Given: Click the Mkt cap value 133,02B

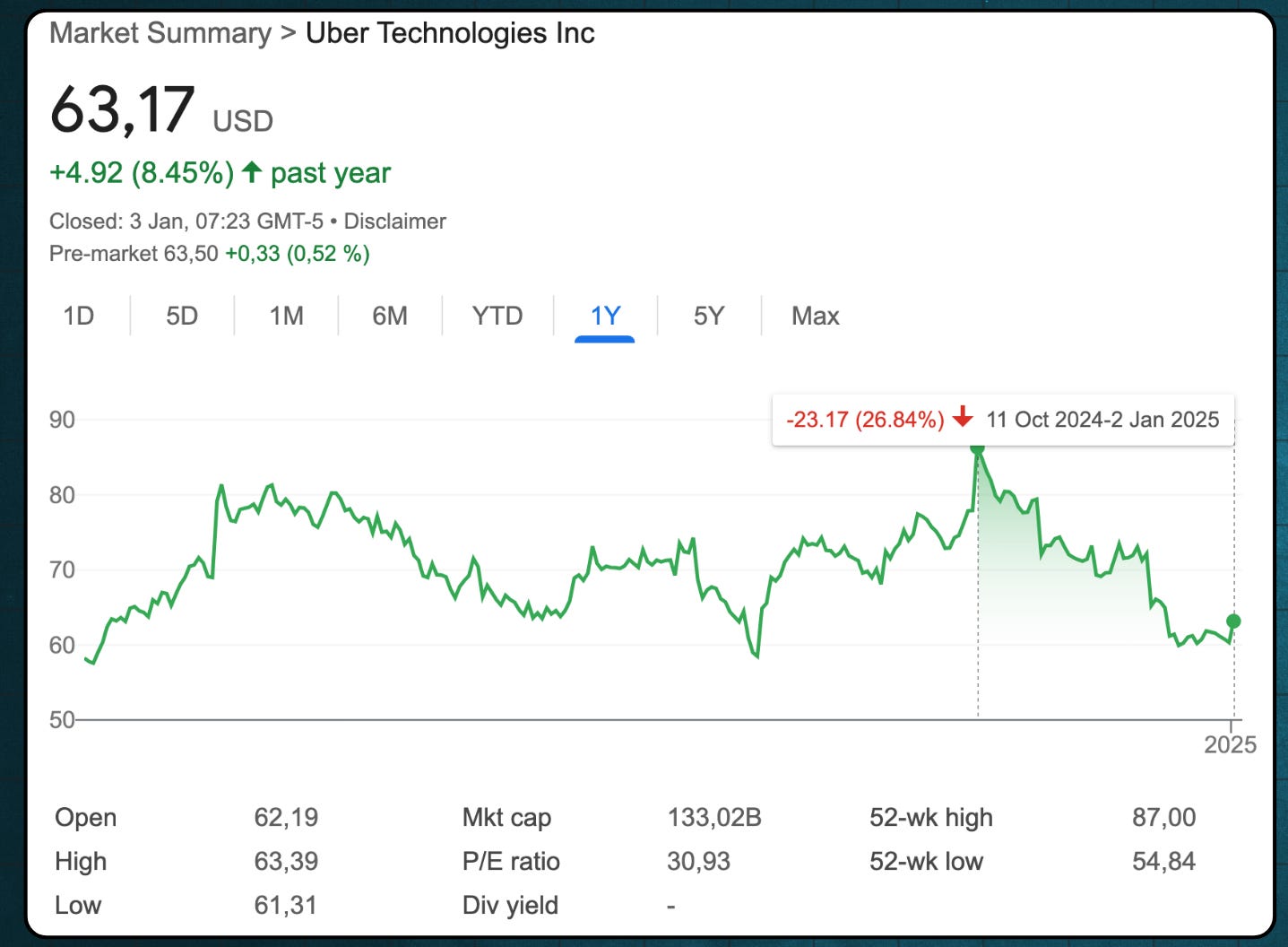Looking at the screenshot, I should 714,817.
